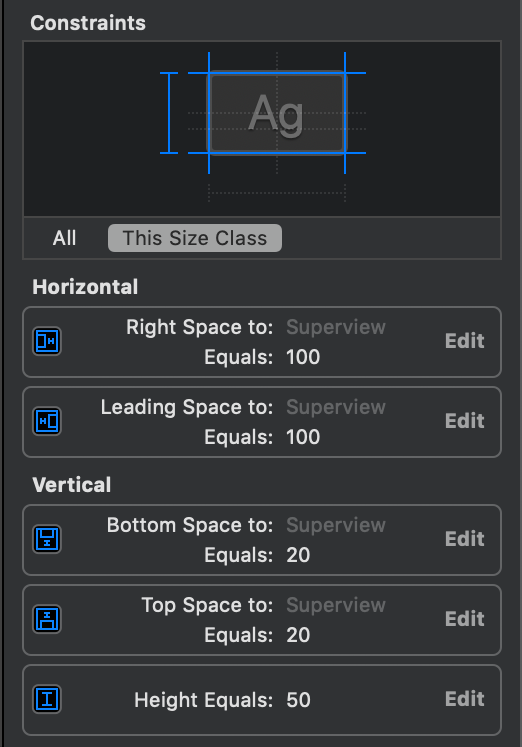Click the Ag label preview box

(277, 113)
